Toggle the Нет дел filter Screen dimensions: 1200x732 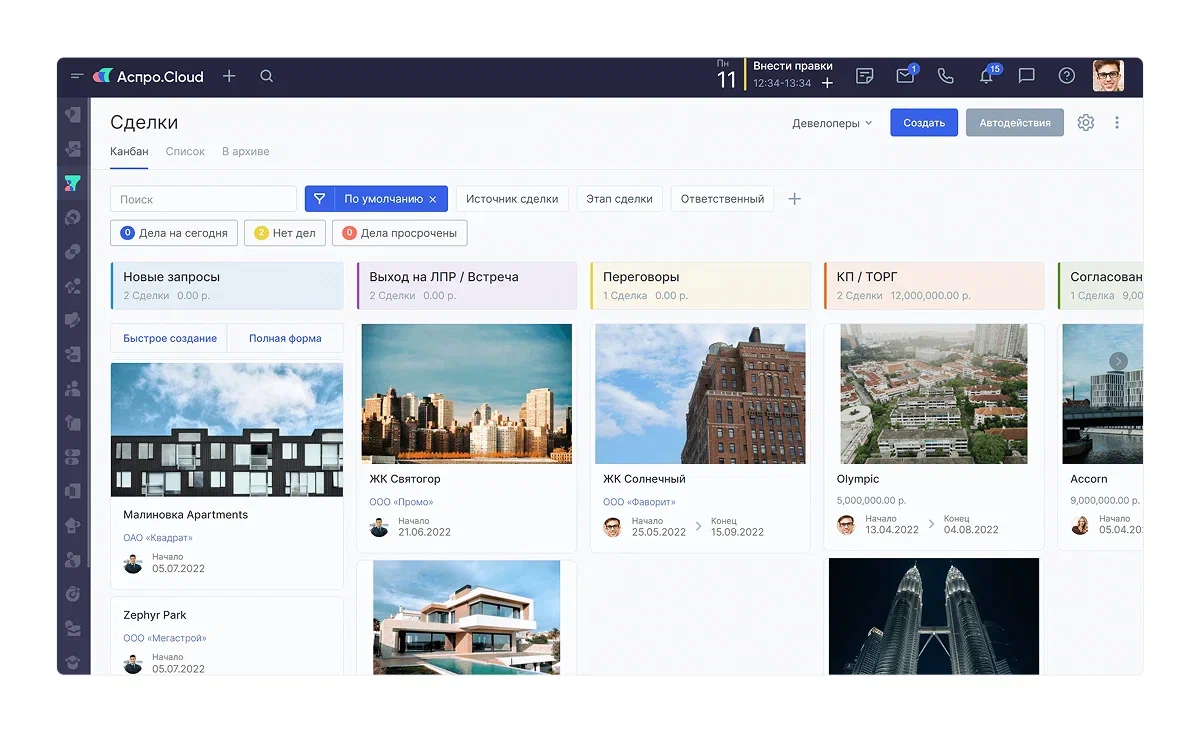285,233
